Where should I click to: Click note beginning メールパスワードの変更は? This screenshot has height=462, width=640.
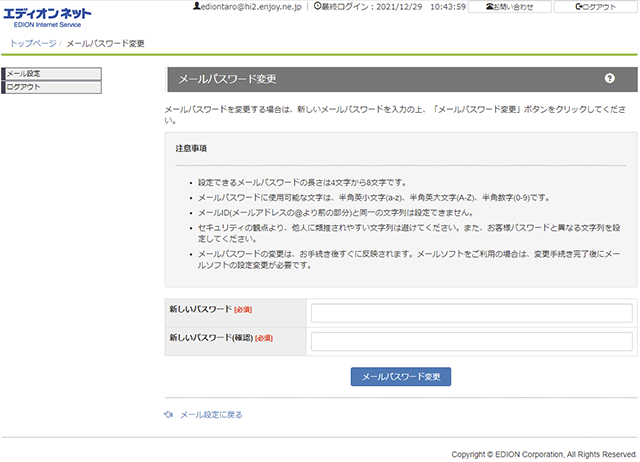click(409, 260)
